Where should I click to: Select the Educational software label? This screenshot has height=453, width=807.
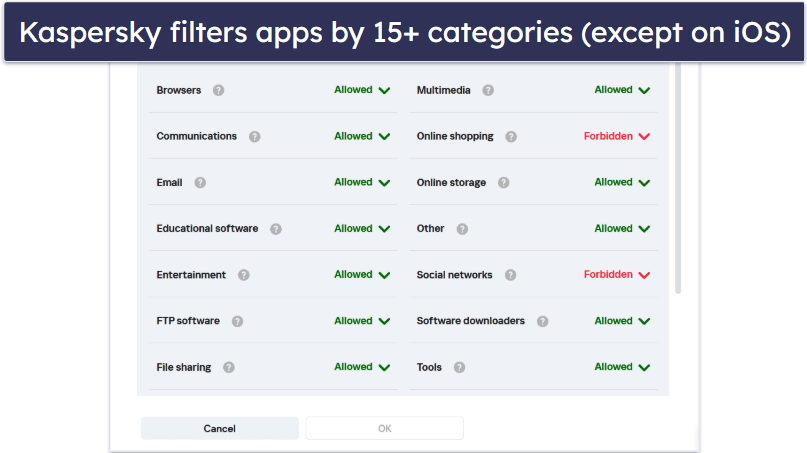pos(207,229)
